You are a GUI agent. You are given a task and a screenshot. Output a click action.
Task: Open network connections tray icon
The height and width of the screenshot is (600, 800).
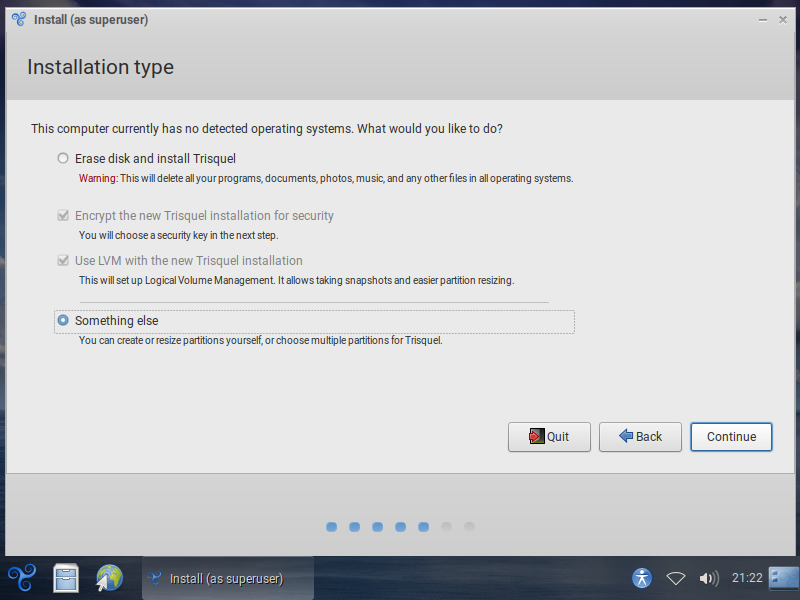coord(676,578)
